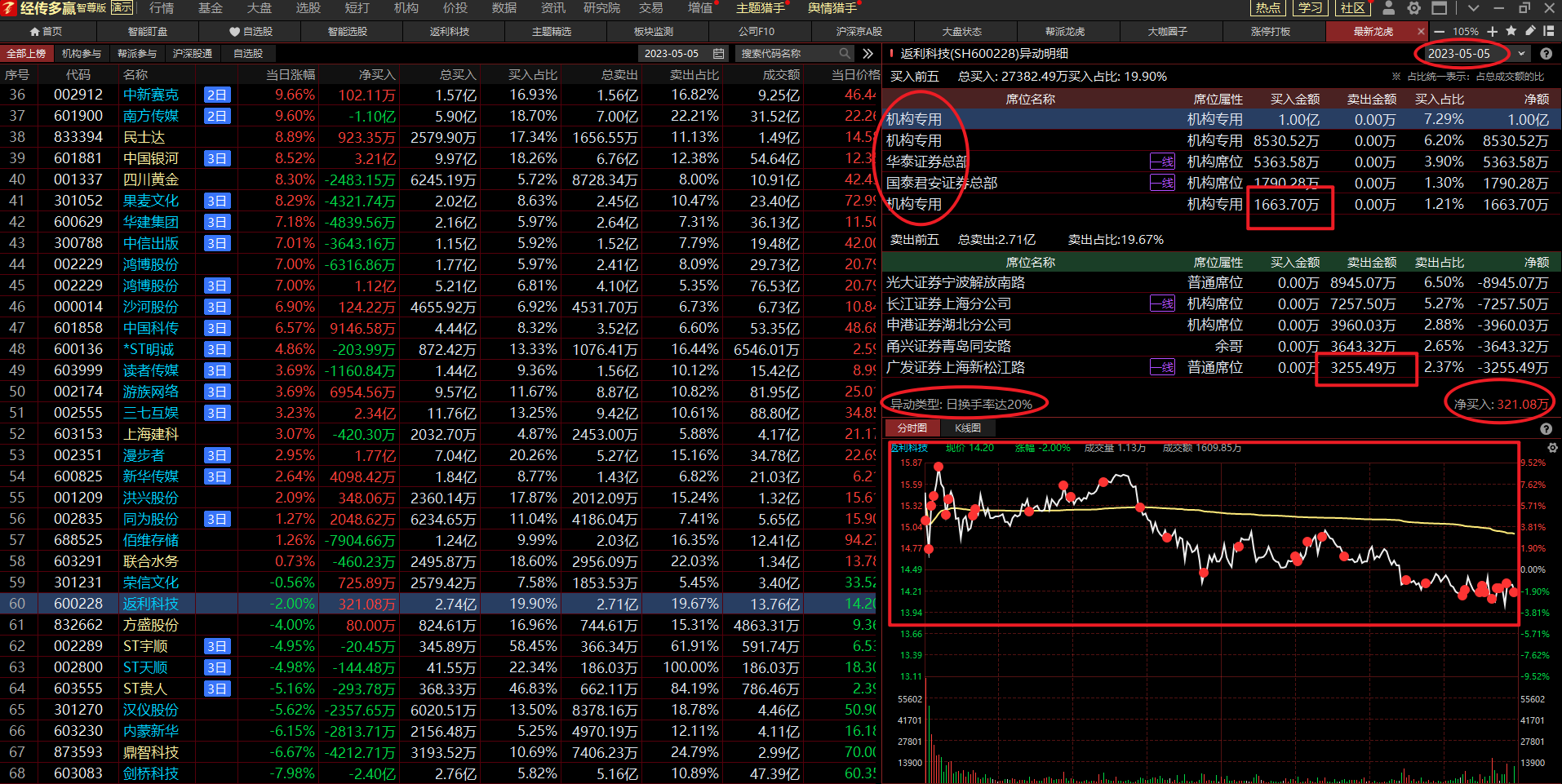Screen dimensions: 1562x784
Task: Switch to the 智能盯盘 tab
Action: [148, 31]
